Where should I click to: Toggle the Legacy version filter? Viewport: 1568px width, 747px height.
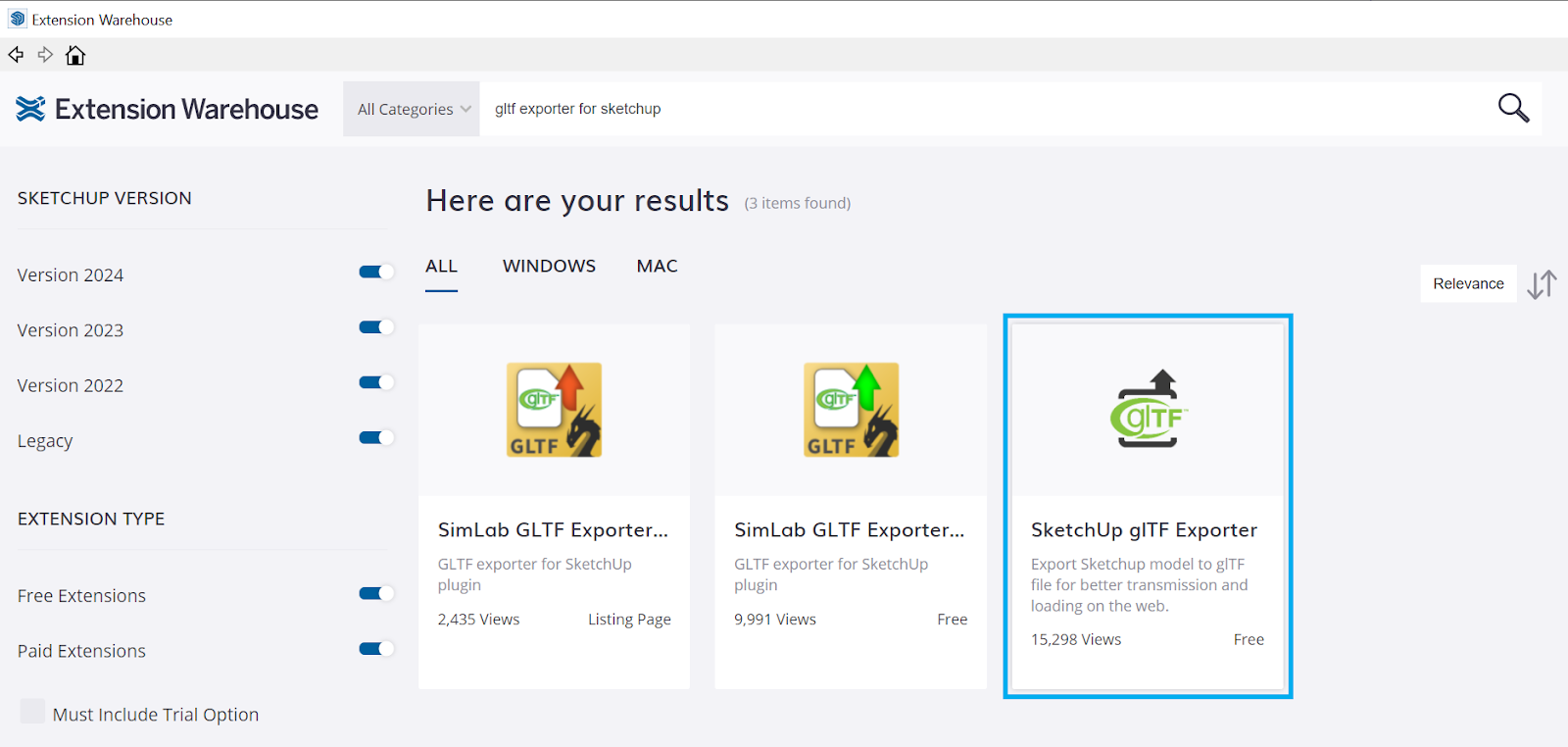376,438
